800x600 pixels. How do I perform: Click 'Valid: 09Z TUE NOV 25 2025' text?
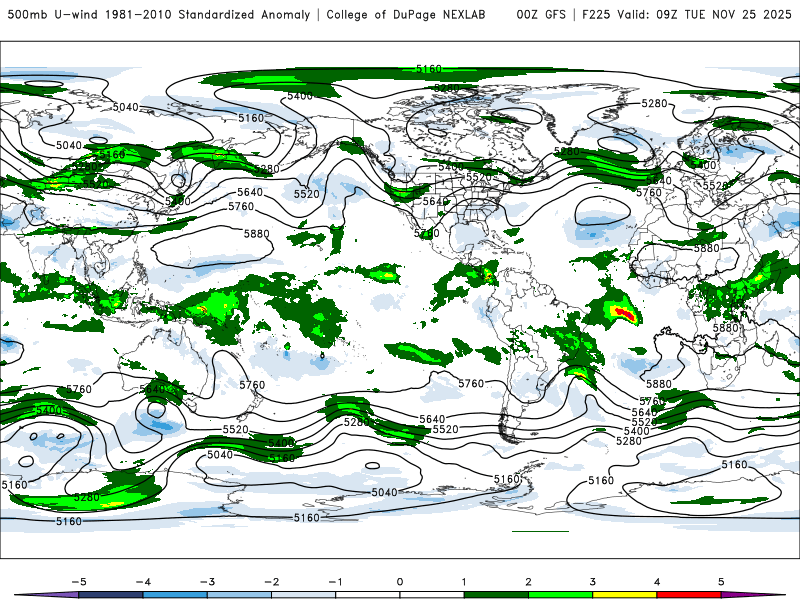click(x=704, y=14)
